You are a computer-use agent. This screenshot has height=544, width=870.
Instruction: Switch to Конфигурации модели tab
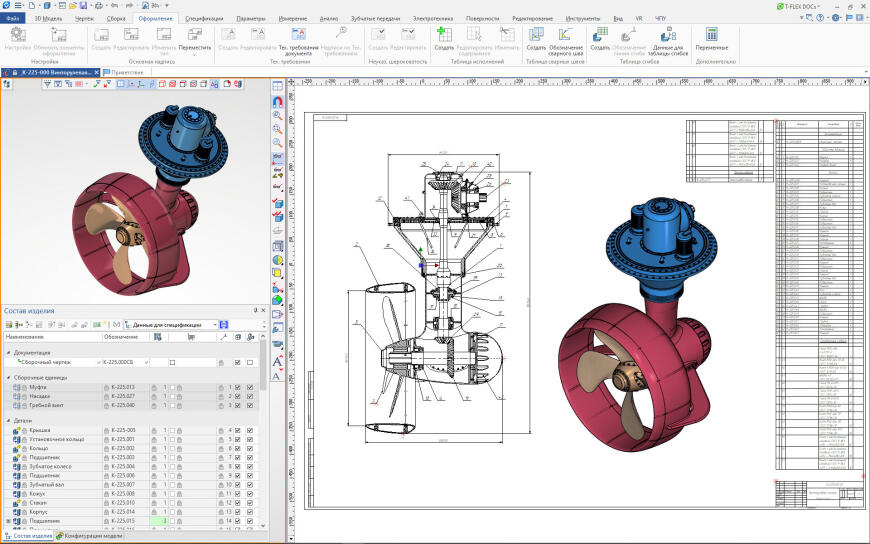point(92,536)
